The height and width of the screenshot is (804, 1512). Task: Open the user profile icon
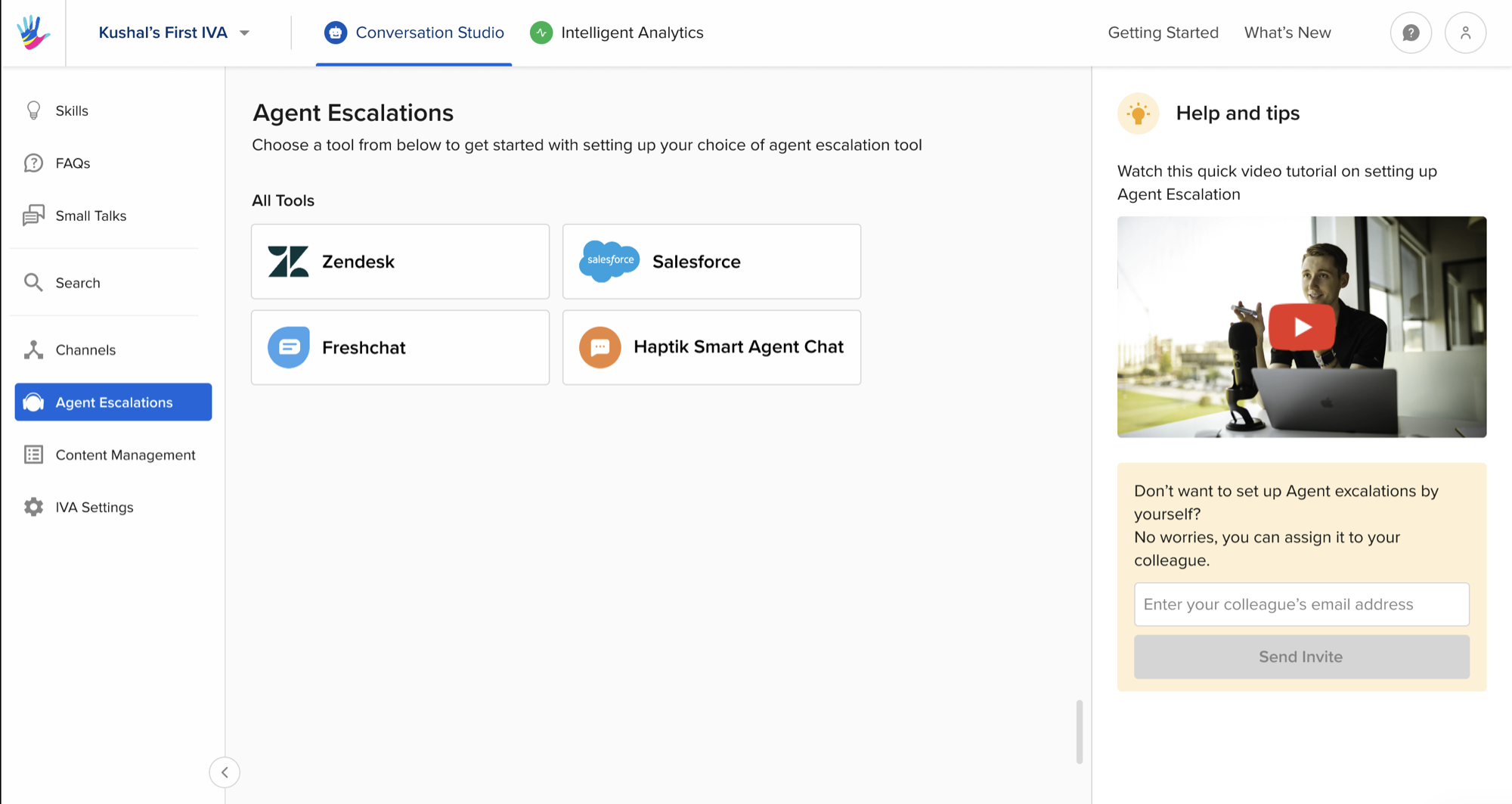pos(1465,33)
